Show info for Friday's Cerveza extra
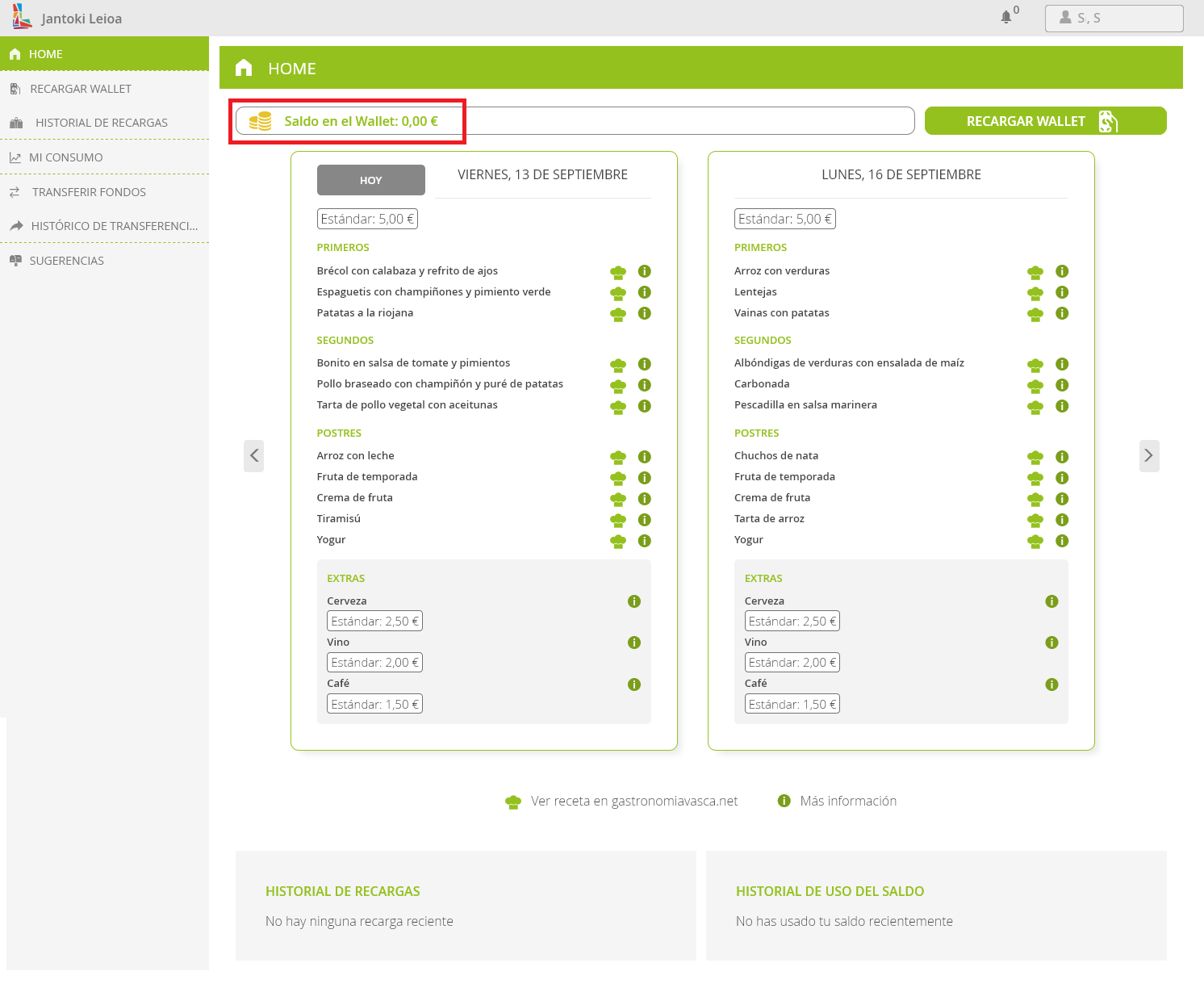Image resolution: width=1204 pixels, height=988 pixels. coord(634,601)
